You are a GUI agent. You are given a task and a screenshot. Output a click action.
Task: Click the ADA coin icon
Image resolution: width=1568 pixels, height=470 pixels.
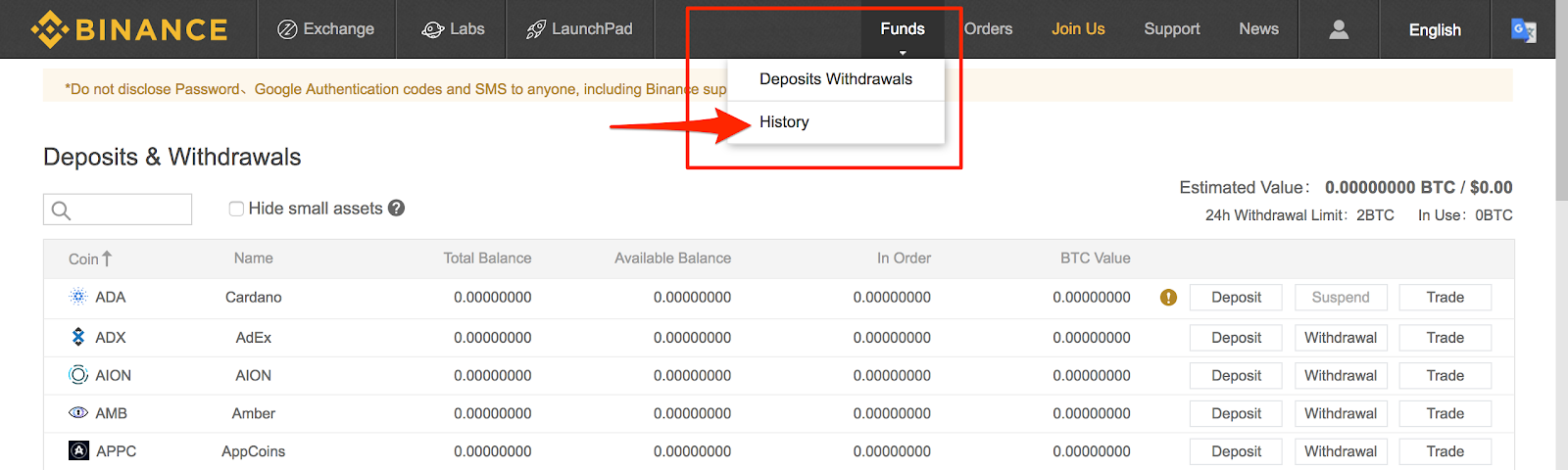78,297
